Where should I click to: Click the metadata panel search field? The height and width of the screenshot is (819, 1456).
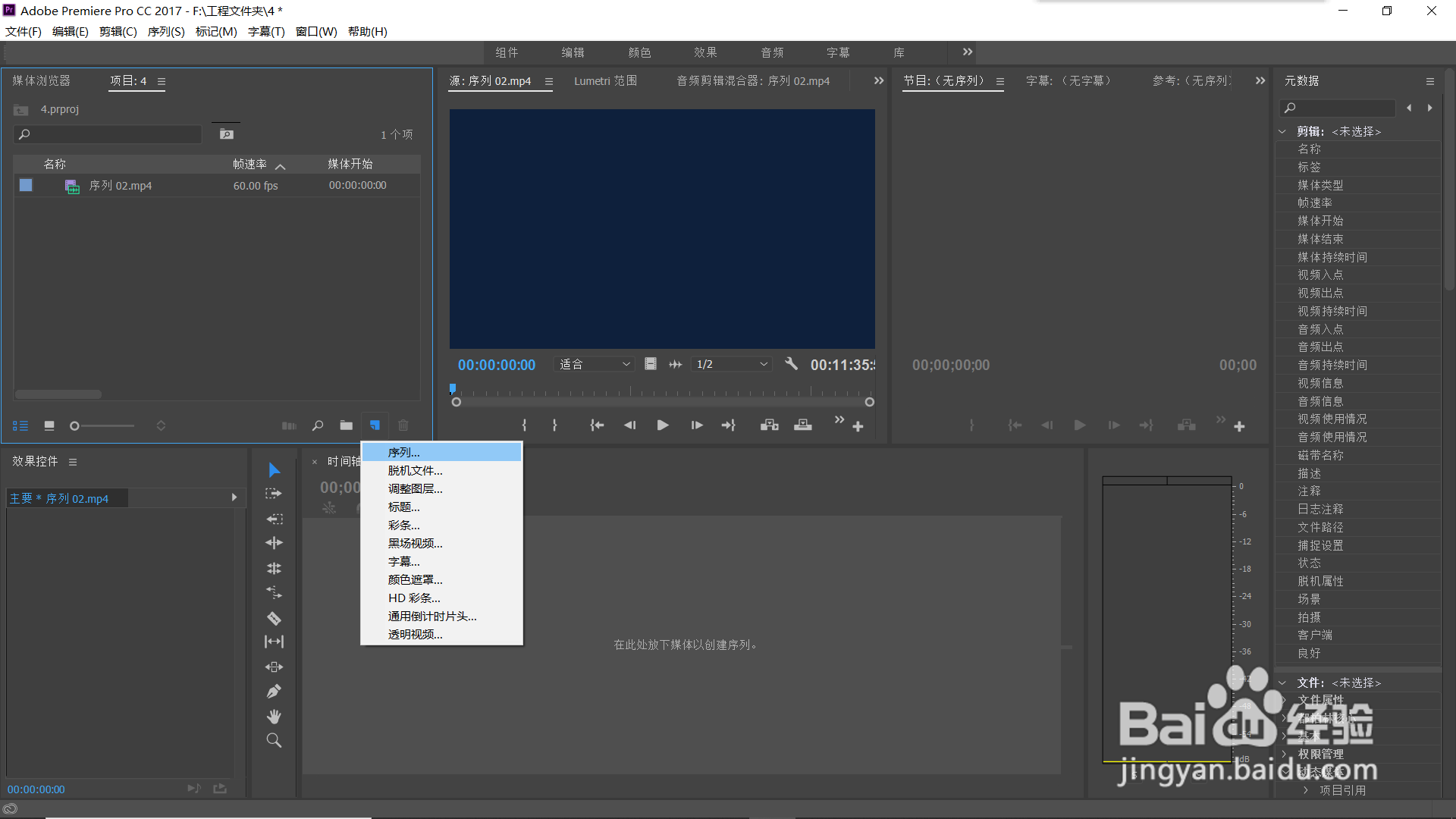click(1338, 108)
